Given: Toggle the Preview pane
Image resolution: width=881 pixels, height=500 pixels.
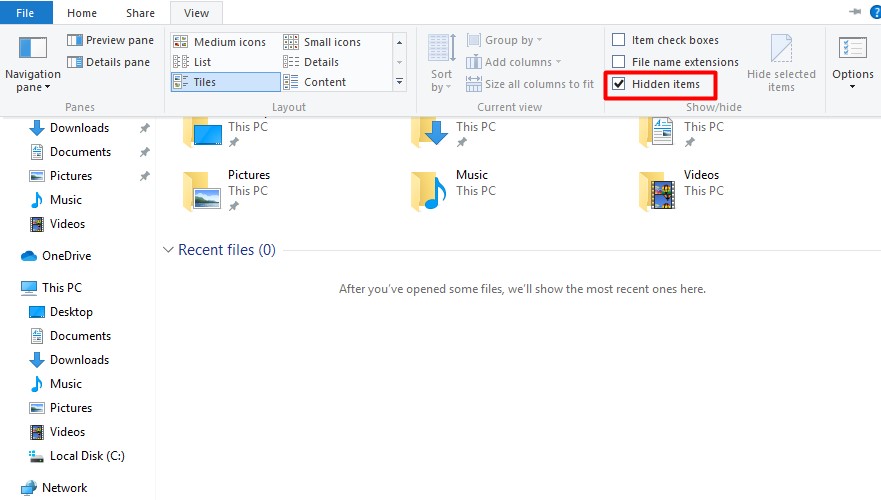Looking at the screenshot, I should [x=110, y=40].
